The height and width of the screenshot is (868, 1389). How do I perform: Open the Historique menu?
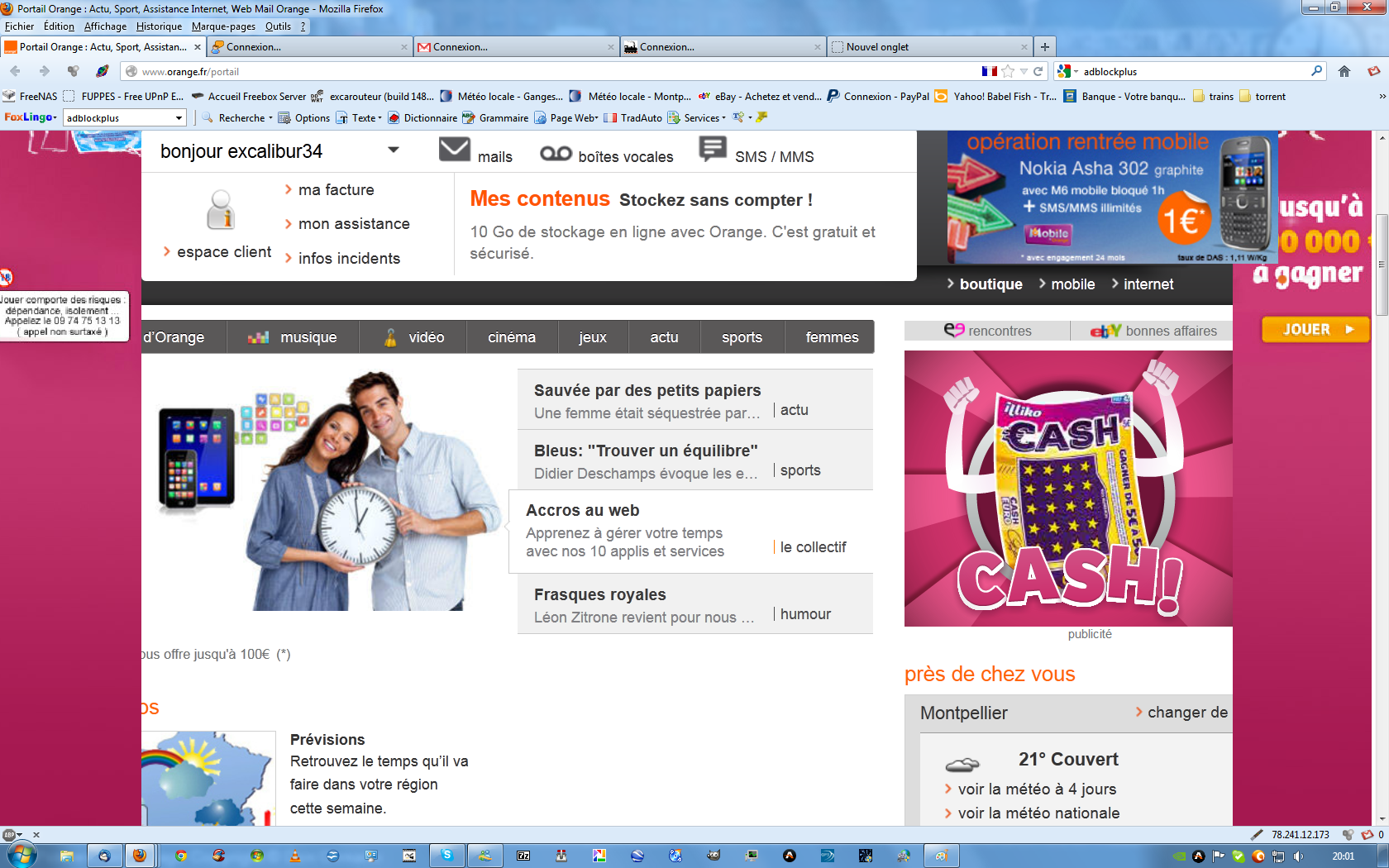pyautogui.click(x=159, y=26)
